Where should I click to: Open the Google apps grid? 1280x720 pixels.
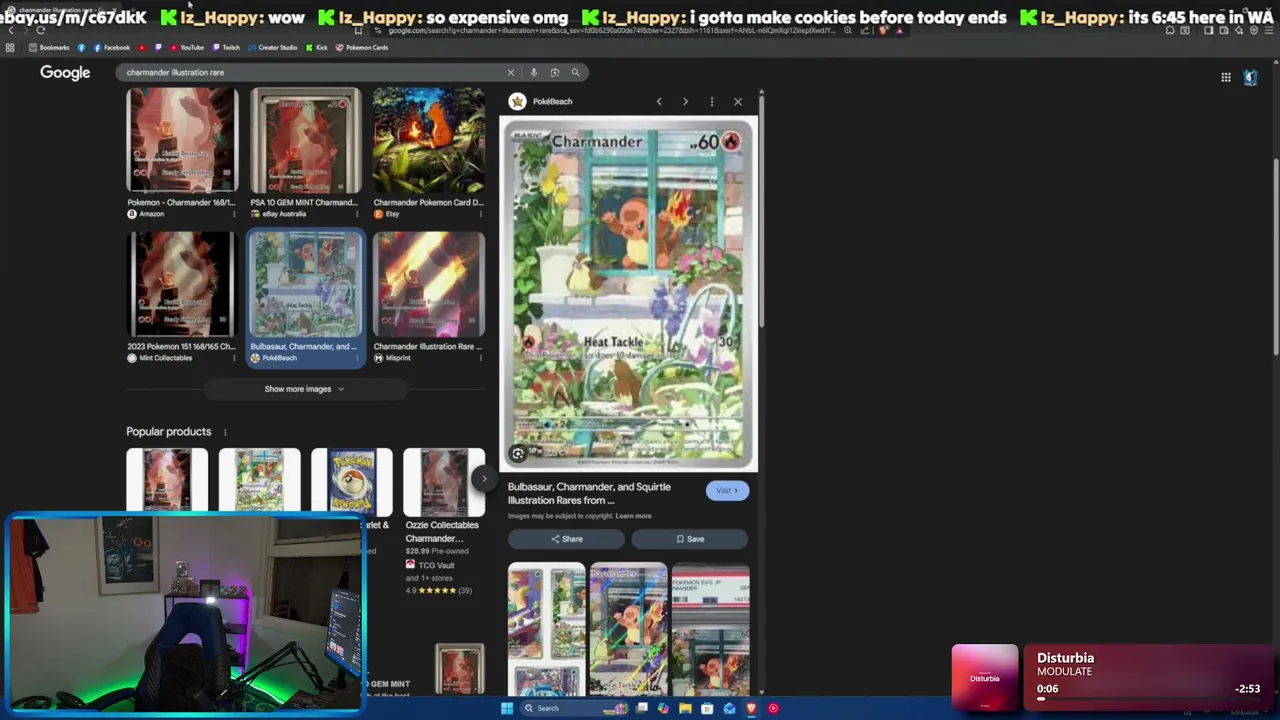pyautogui.click(x=1226, y=77)
